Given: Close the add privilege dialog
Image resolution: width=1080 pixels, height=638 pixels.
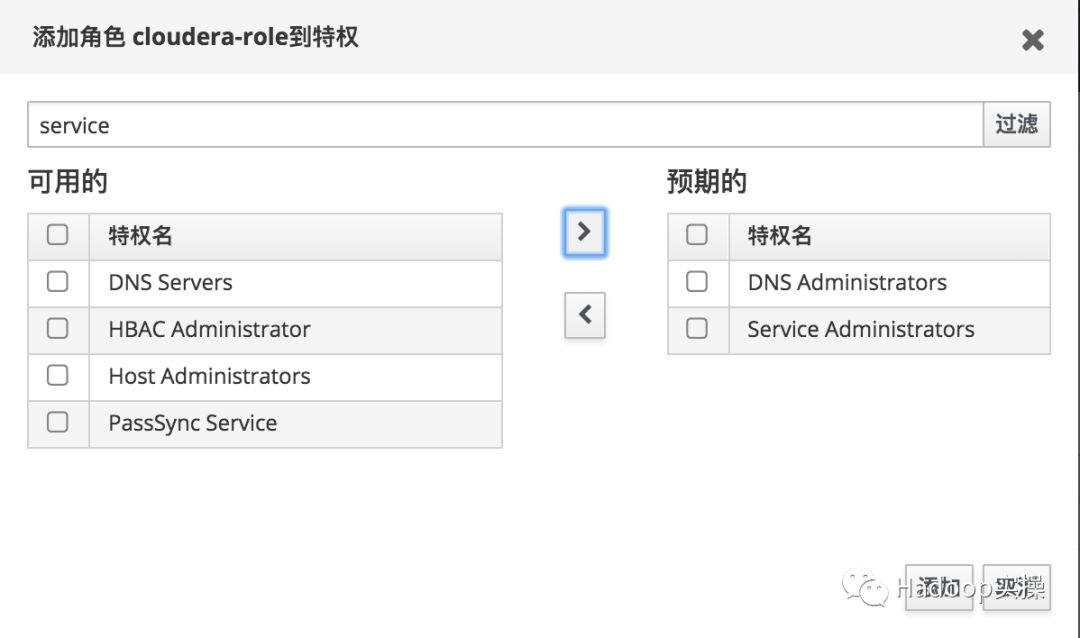Looking at the screenshot, I should point(1032,40).
